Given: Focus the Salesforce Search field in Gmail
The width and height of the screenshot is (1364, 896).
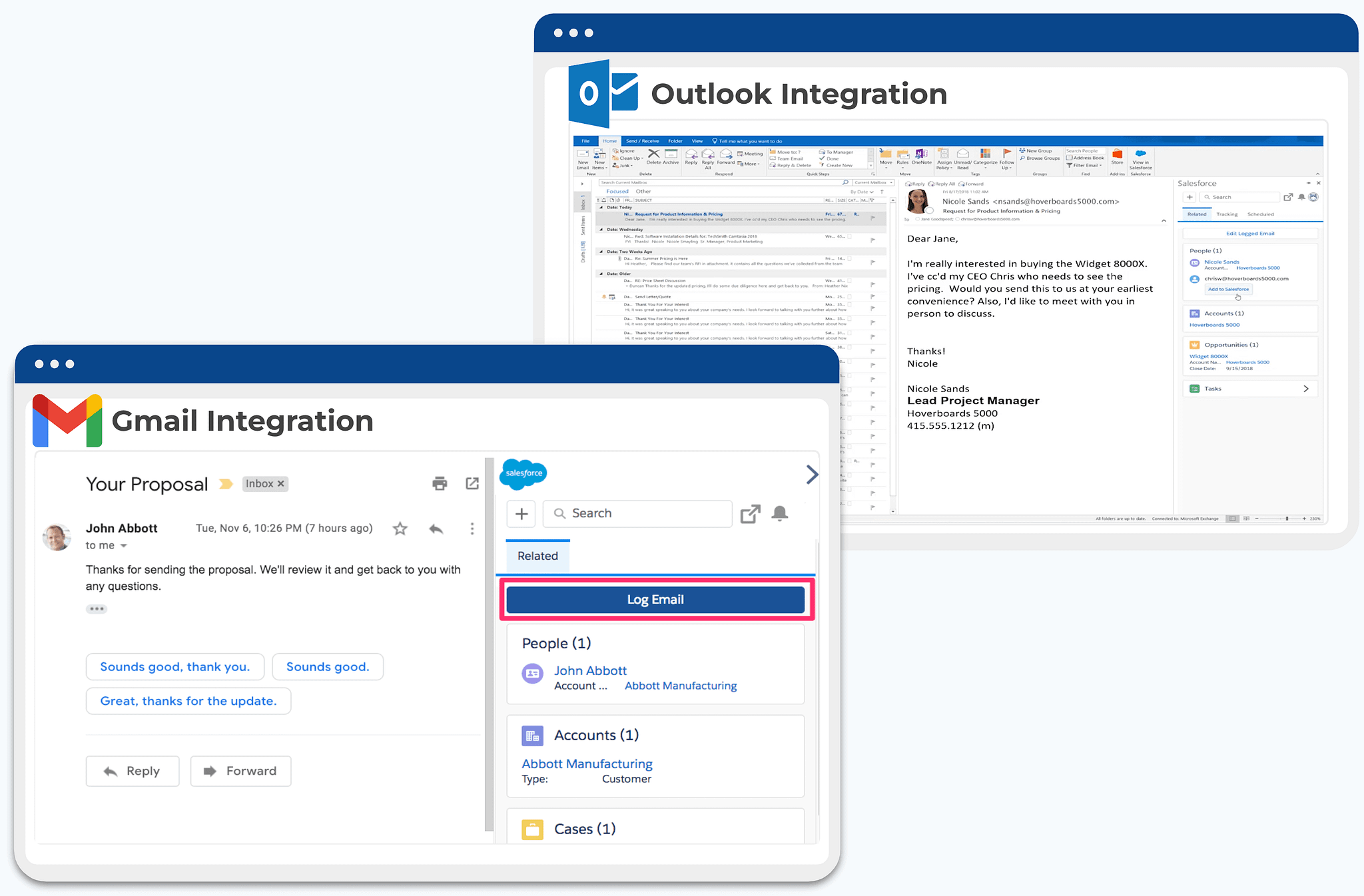Looking at the screenshot, I should pos(637,514).
